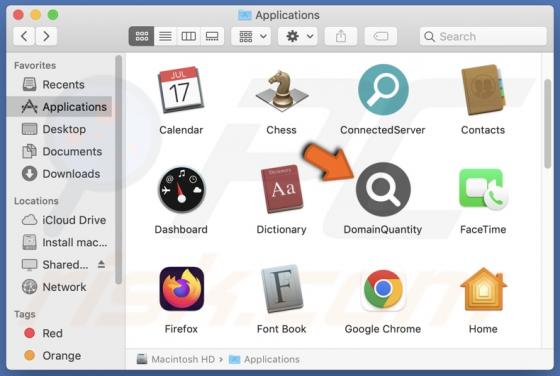Open the group-by dropdown

[x=251, y=36]
